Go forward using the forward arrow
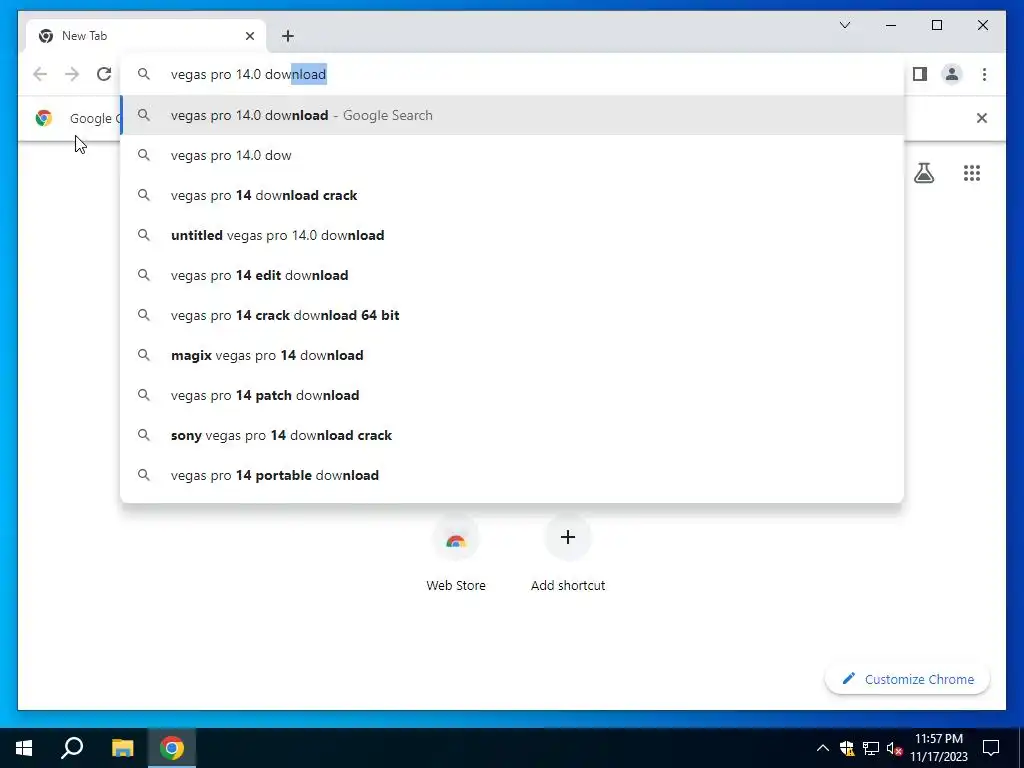Image resolution: width=1024 pixels, height=768 pixels. pyautogui.click(x=72, y=74)
